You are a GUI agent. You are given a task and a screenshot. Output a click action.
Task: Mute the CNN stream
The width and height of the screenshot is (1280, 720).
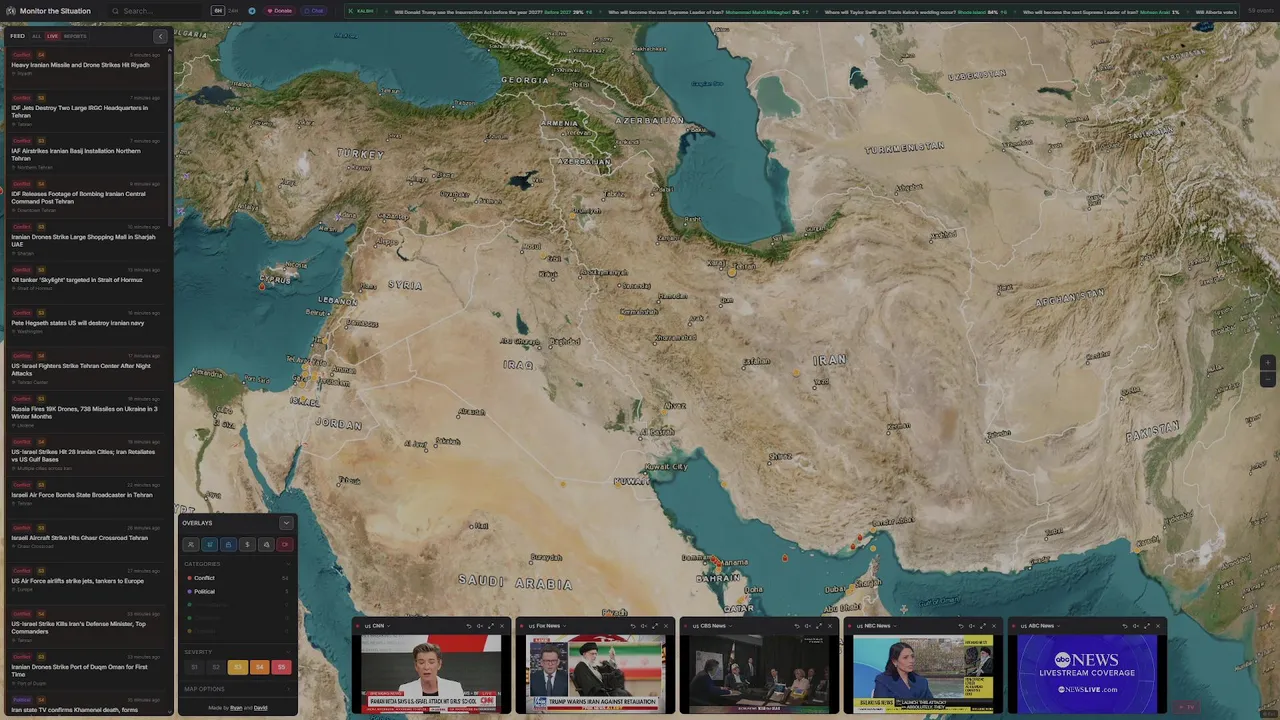480,626
